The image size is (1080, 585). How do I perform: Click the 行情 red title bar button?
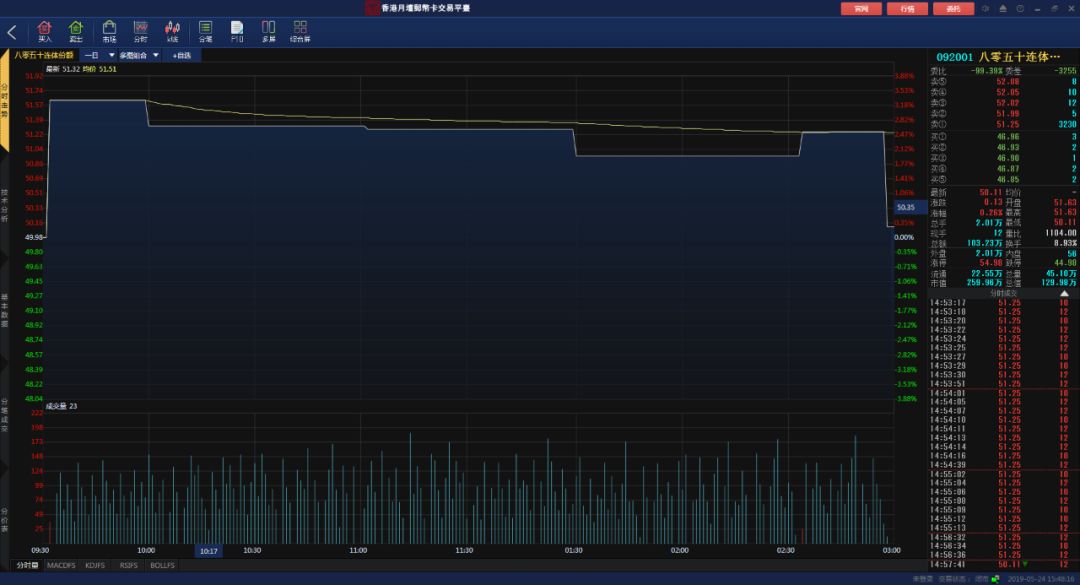click(907, 9)
